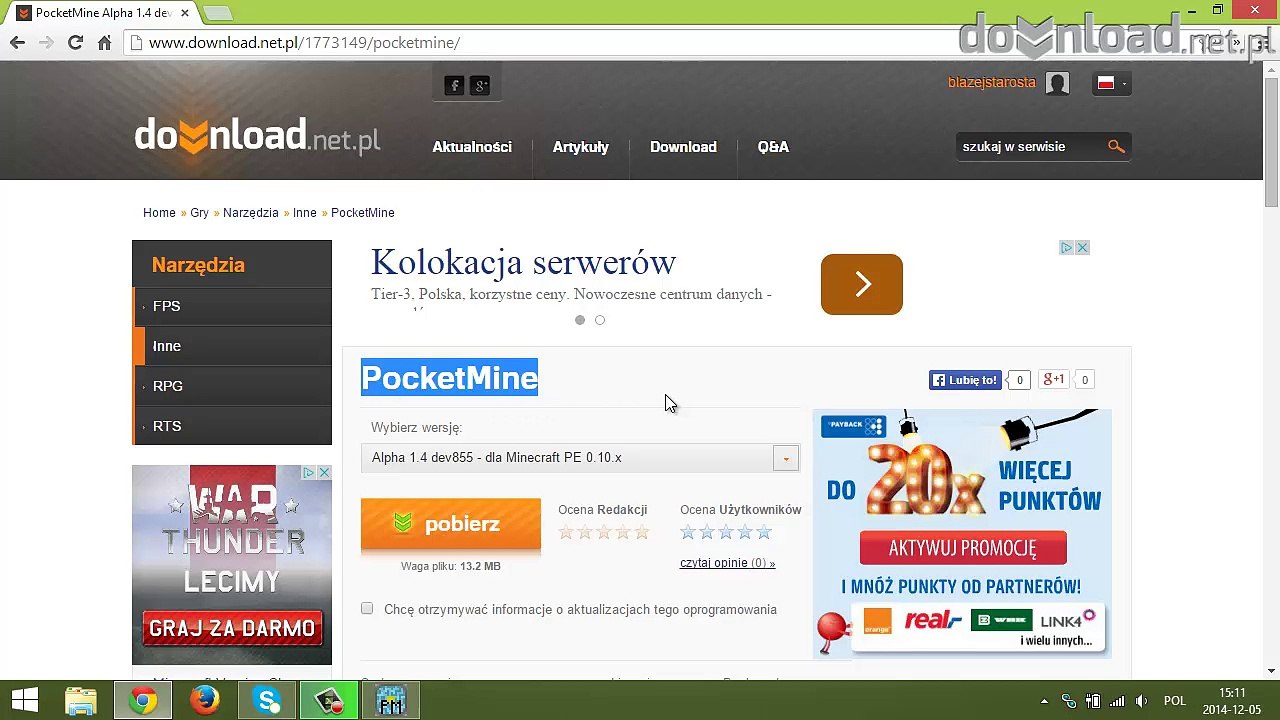
Task: Open the volume control in the tray
Action: click(1141, 701)
